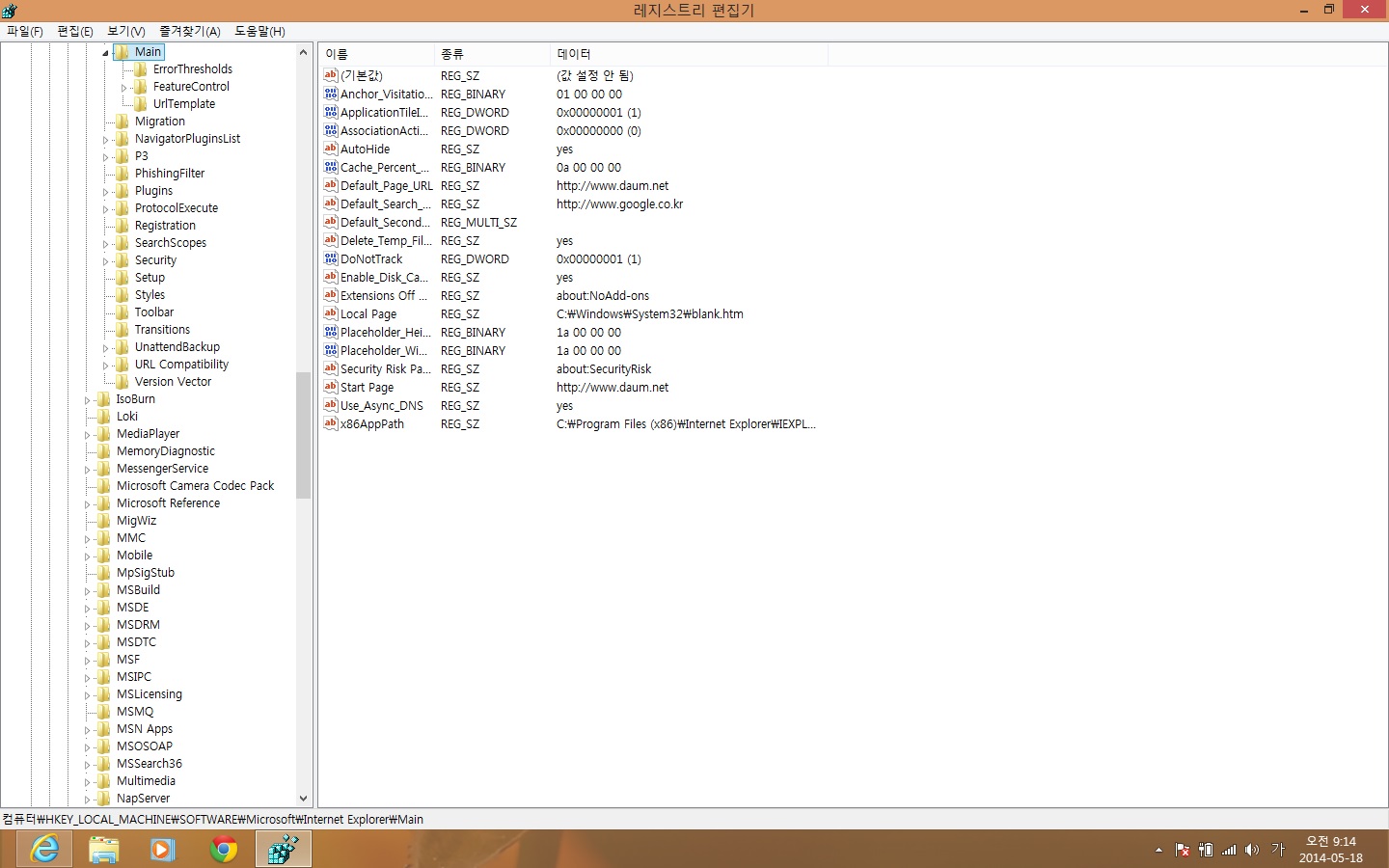
Task: Expand the MSBuild key
Action: coord(87,591)
